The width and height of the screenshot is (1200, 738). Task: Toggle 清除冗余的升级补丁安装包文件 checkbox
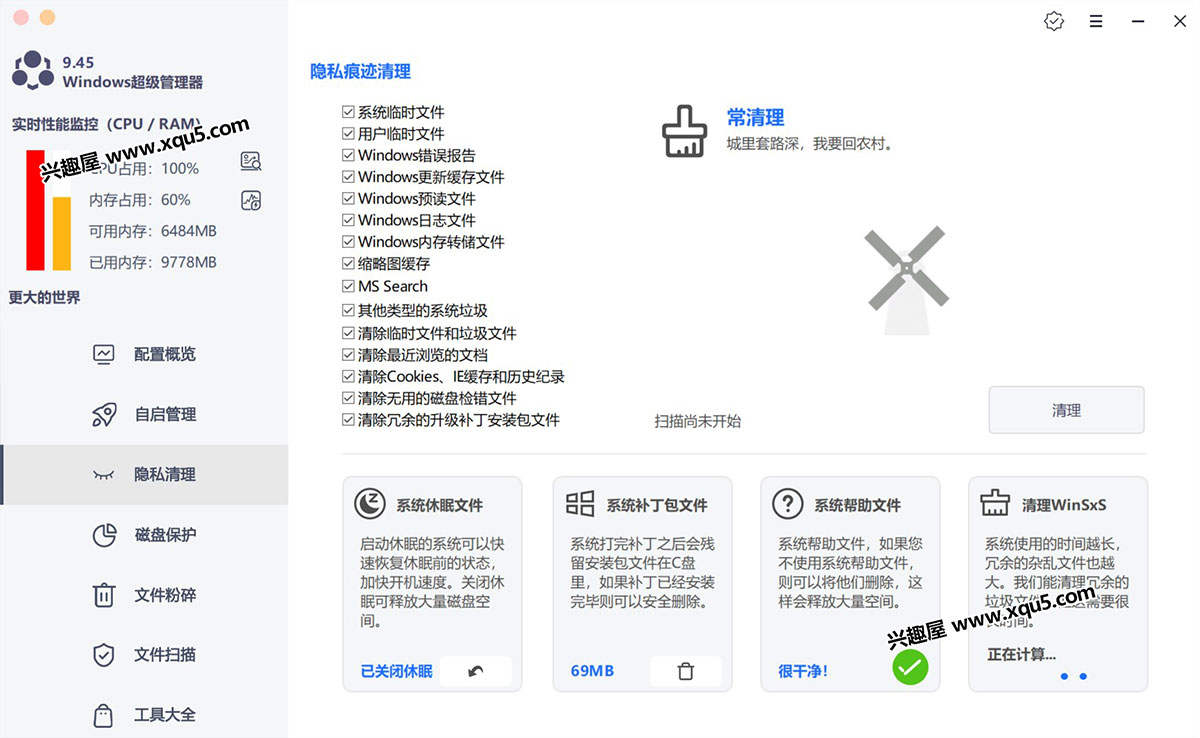(x=349, y=420)
